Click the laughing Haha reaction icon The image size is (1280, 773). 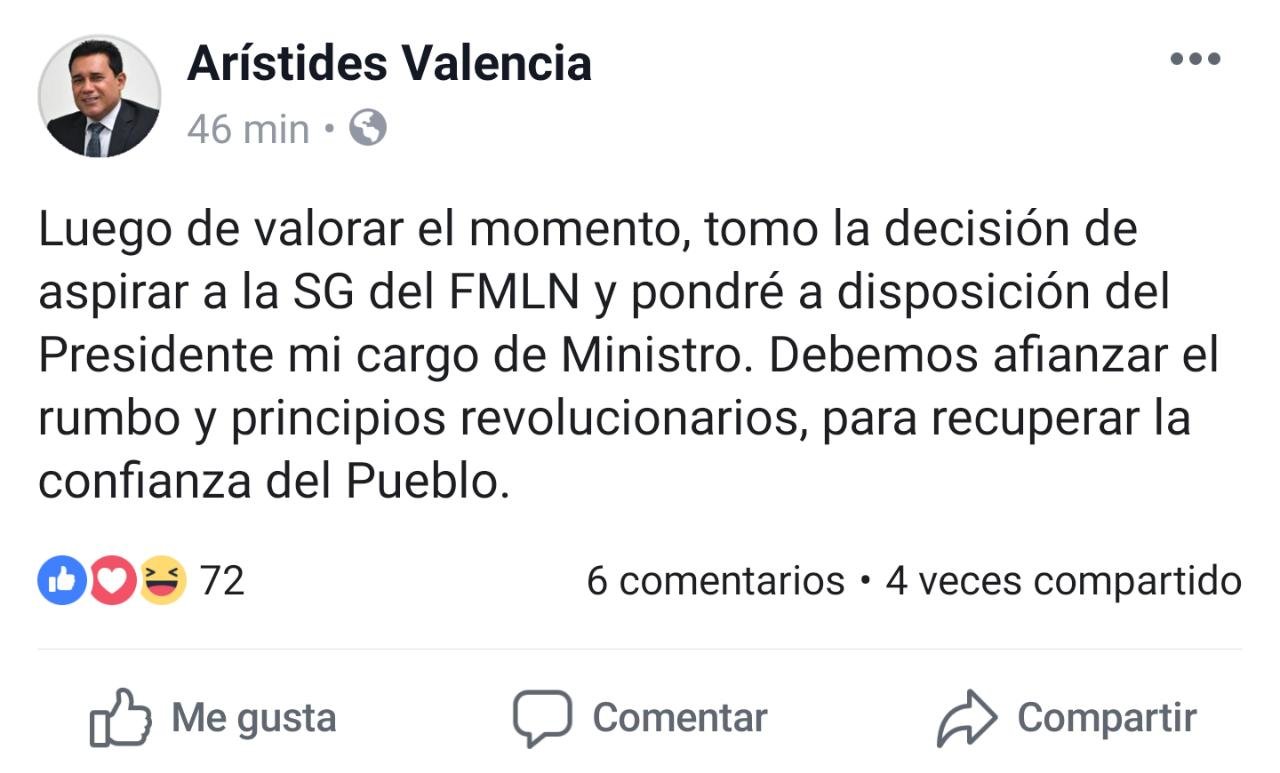pyautogui.click(x=162, y=578)
